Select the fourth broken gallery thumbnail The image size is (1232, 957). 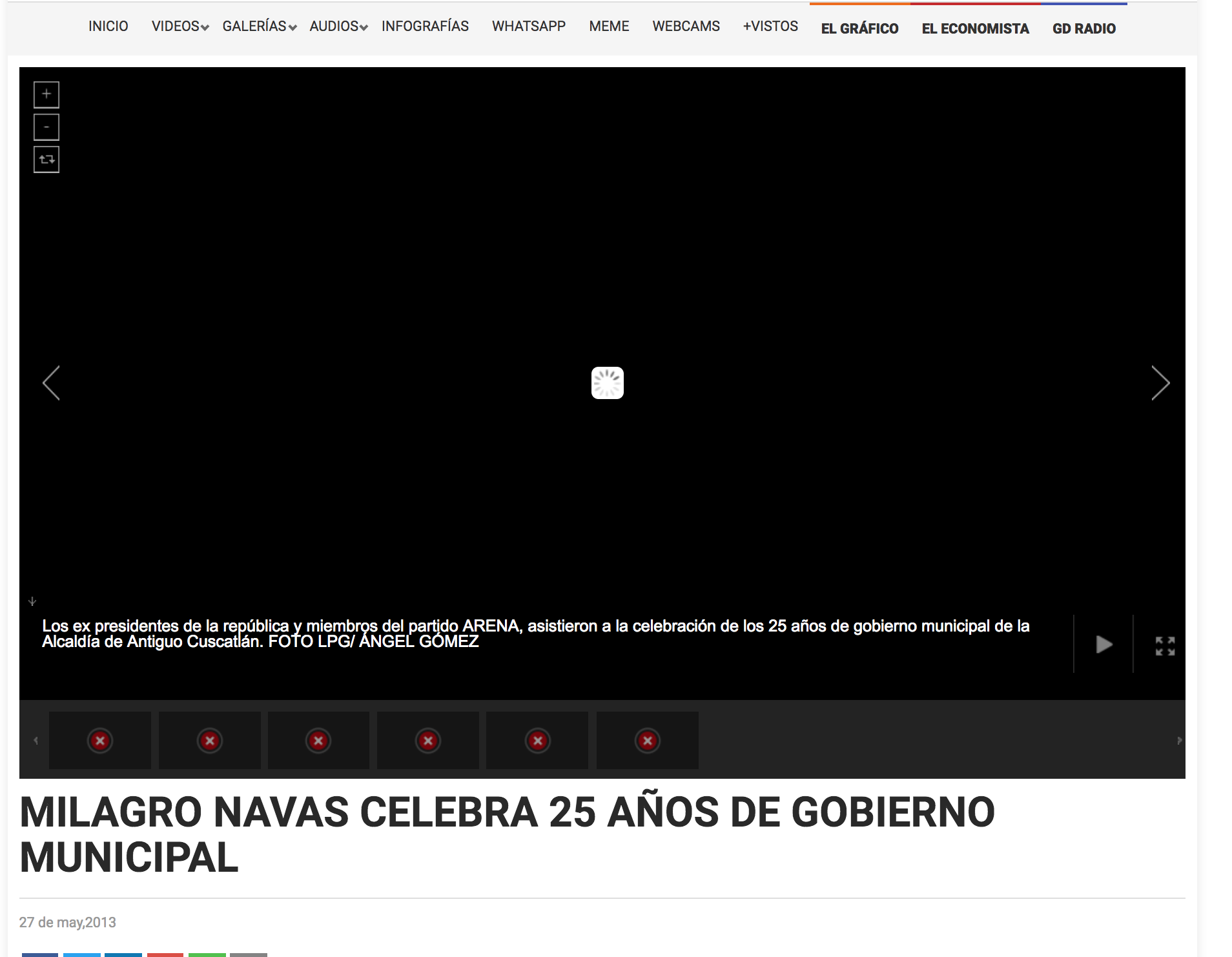click(x=428, y=740)
